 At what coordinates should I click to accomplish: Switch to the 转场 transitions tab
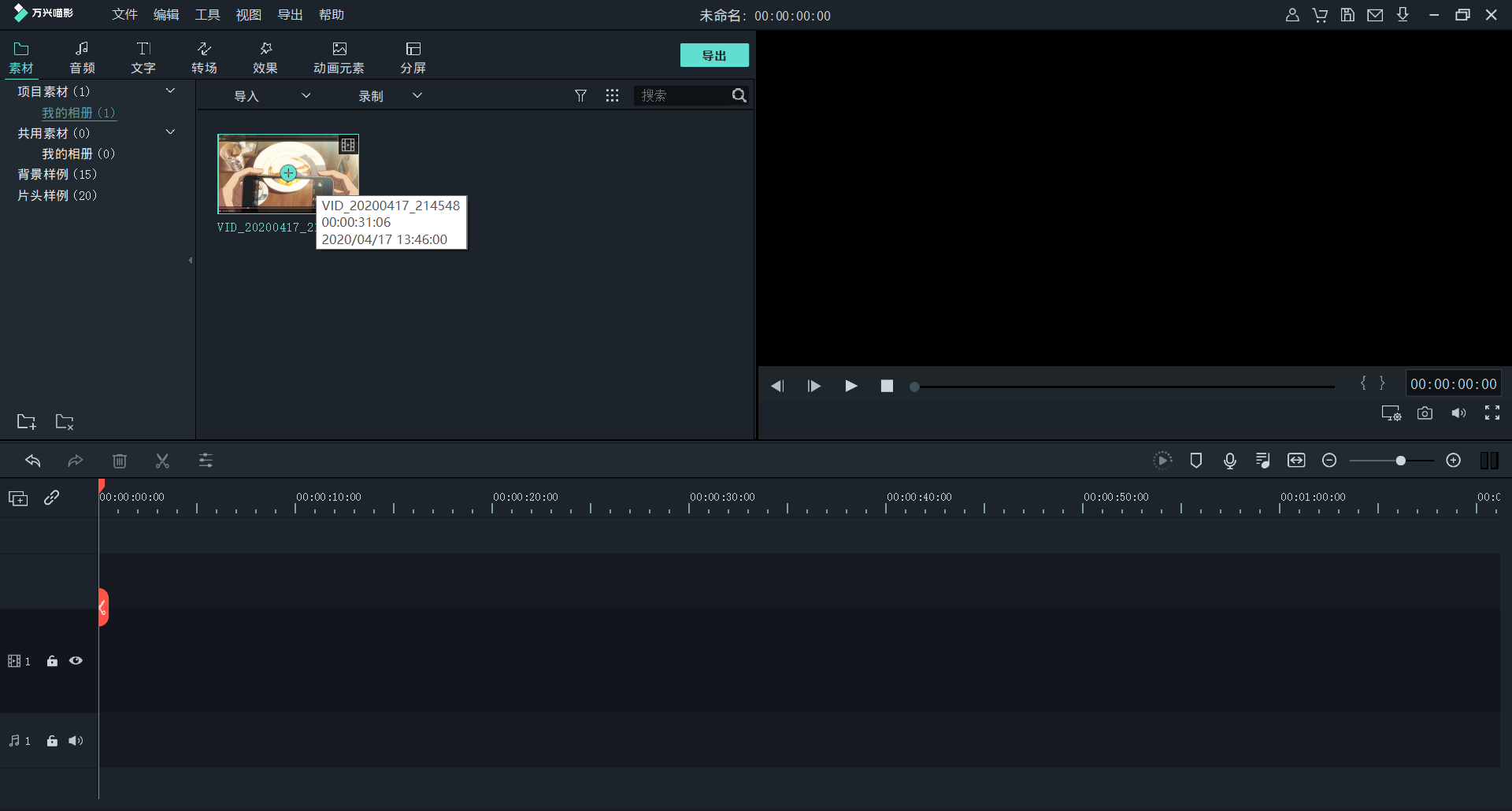point(204,57)
